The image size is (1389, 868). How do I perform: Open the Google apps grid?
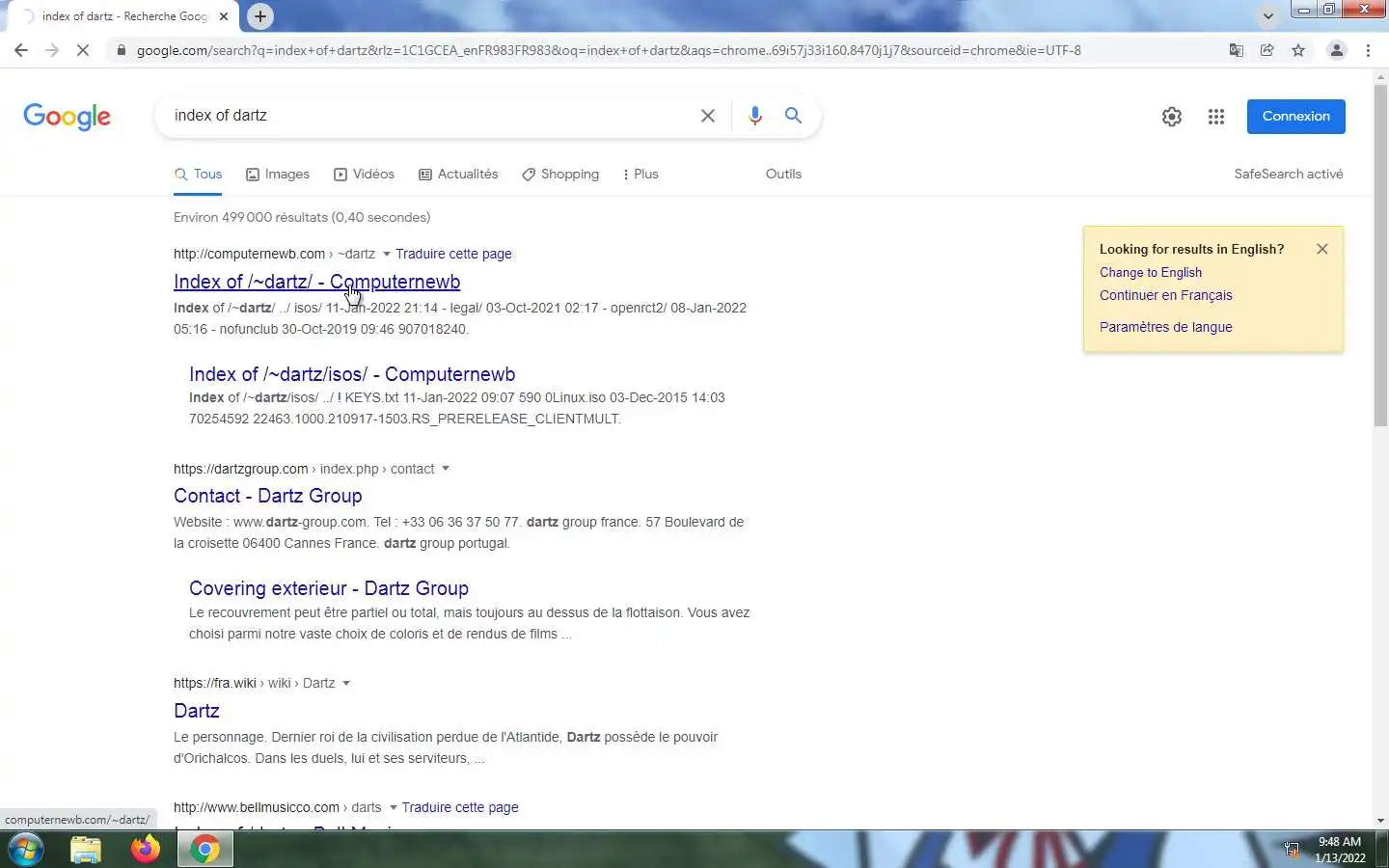[x=1216, y=117]
